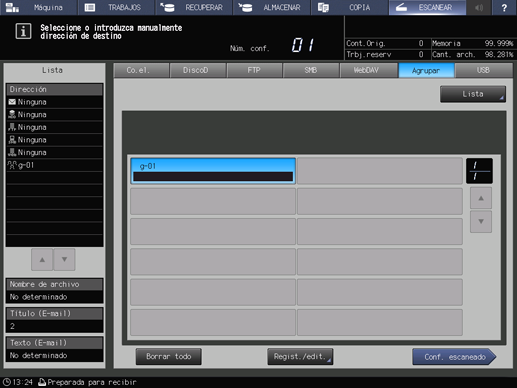The width and height of the screenshot is (517, 388).
Task: Click the Texto (E-mail) field
Action: (x=55, y=349)
